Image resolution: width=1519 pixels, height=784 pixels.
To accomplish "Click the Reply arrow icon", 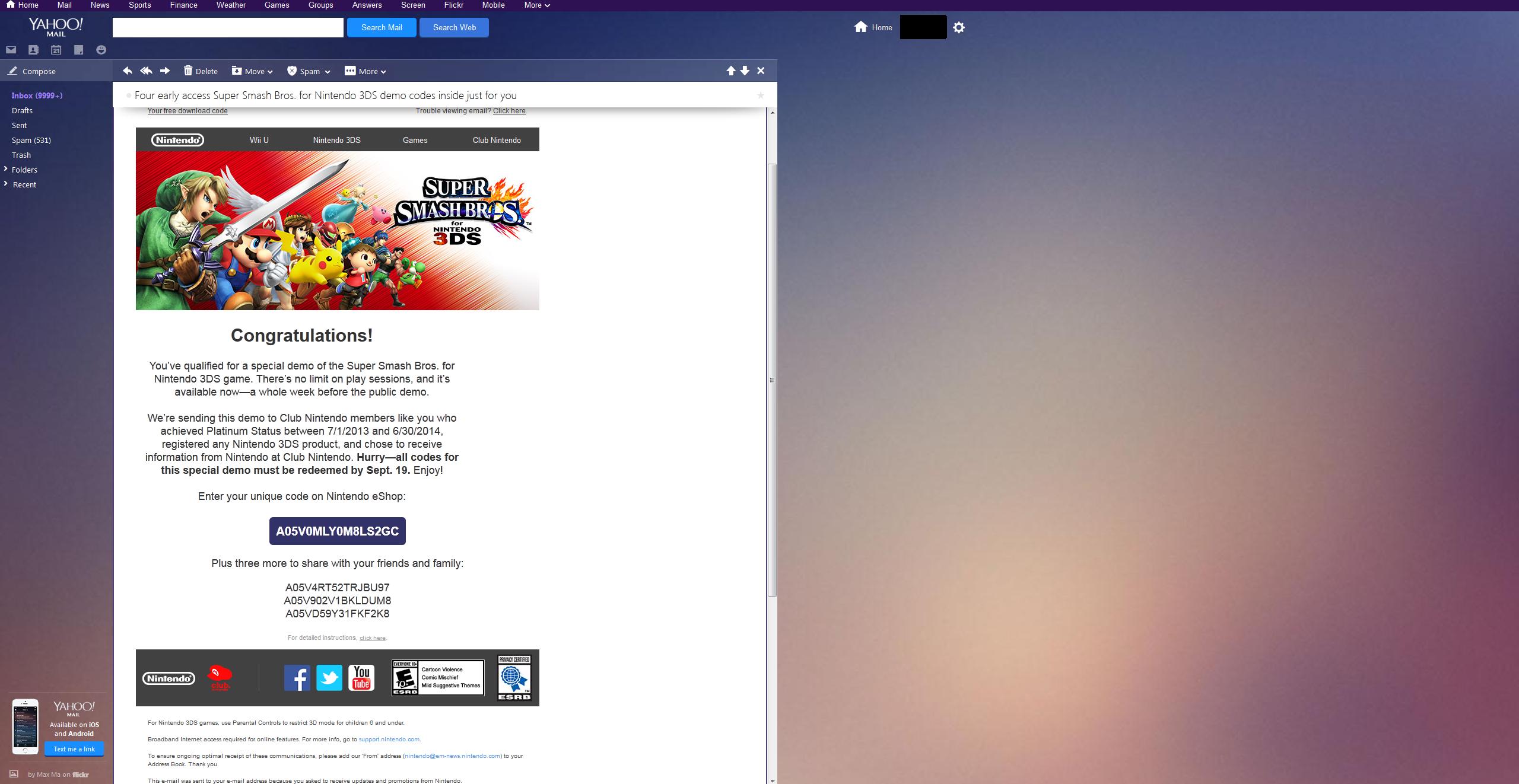I will pos(127,71).
